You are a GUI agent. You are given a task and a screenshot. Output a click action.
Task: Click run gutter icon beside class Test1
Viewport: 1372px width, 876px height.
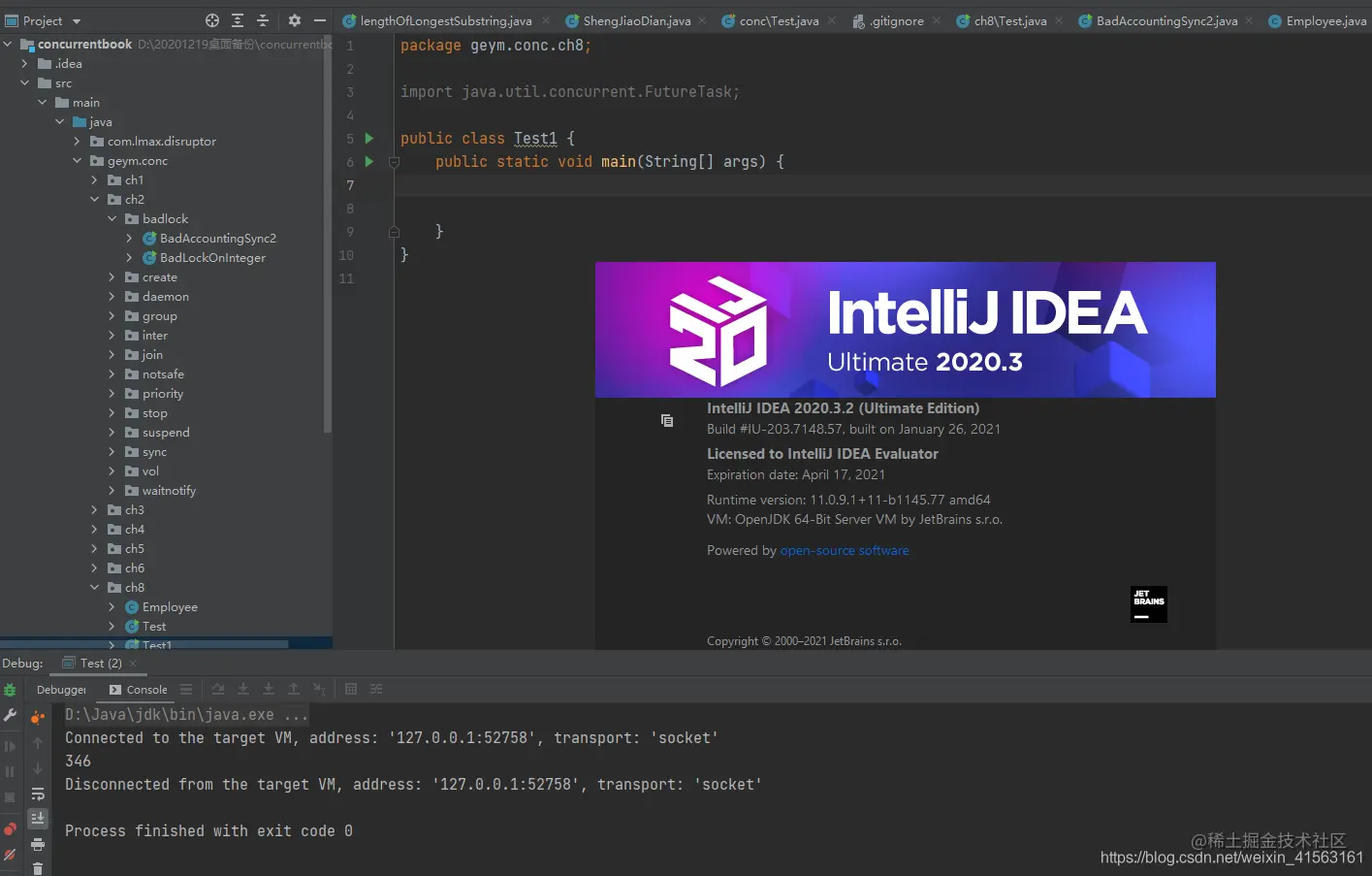[369, 139]
